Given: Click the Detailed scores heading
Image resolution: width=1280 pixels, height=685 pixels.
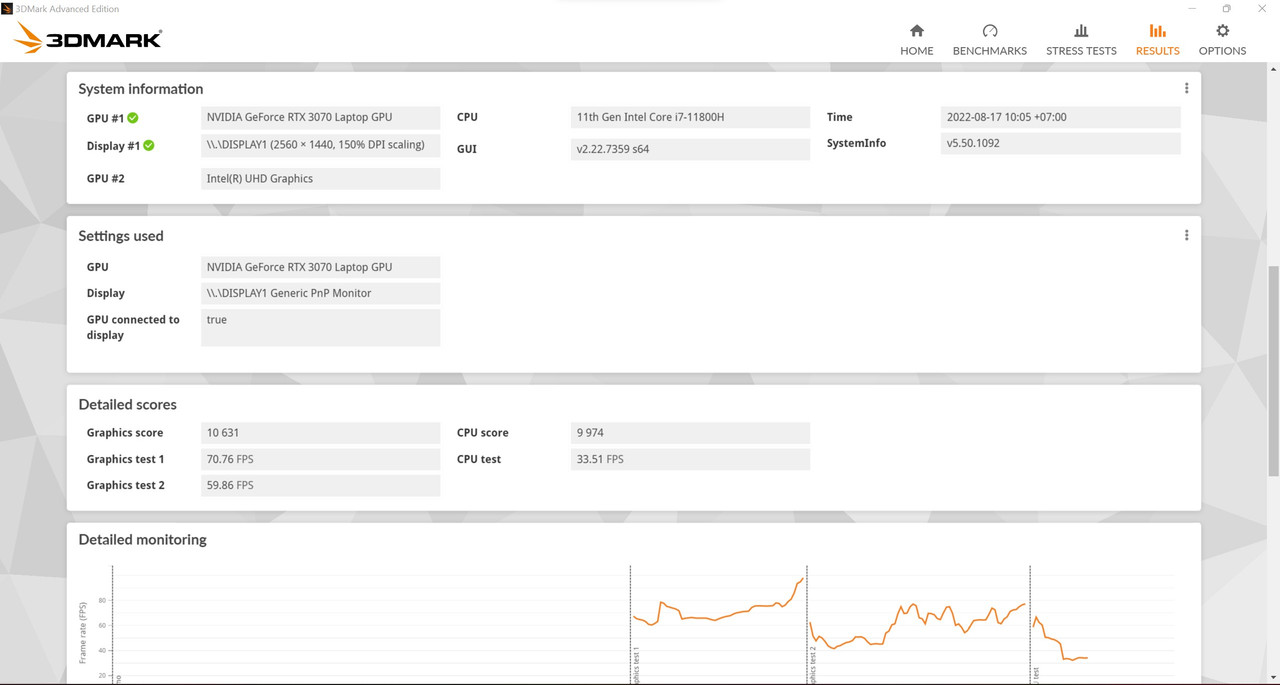Looking at the screenshot, I should point(128,404).
